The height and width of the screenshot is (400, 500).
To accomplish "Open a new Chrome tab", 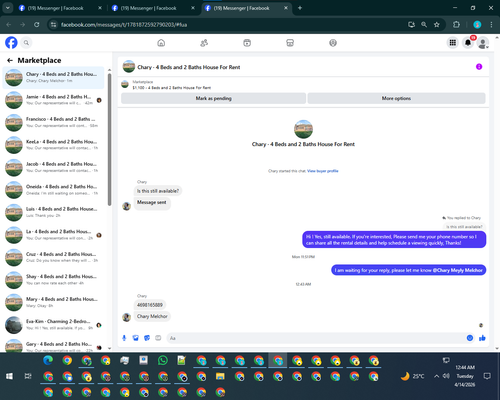I will click(x=300, y=8).
